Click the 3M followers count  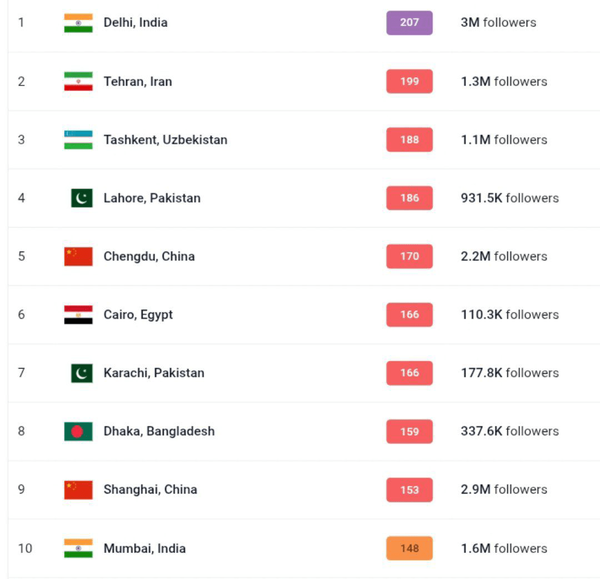(498, 23)
